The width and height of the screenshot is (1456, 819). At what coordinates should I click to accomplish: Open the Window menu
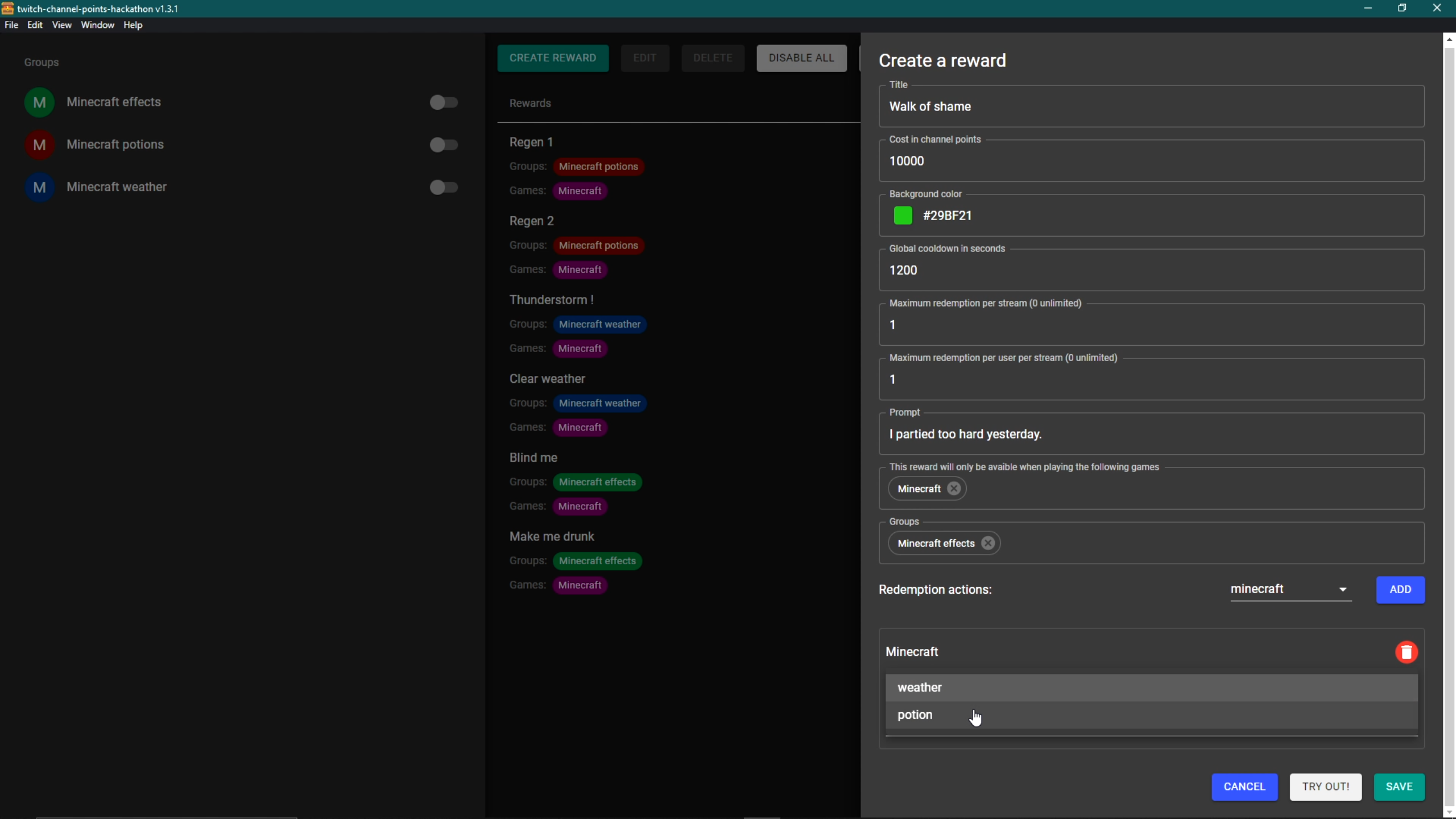(x=97, y=25)
